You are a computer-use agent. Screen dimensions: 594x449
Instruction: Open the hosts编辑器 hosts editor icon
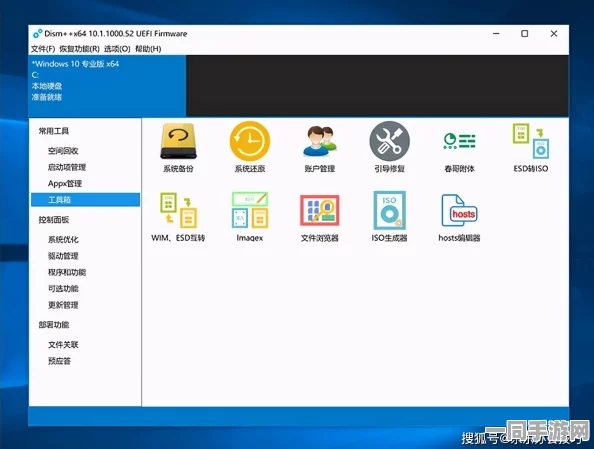coord(459,210)
